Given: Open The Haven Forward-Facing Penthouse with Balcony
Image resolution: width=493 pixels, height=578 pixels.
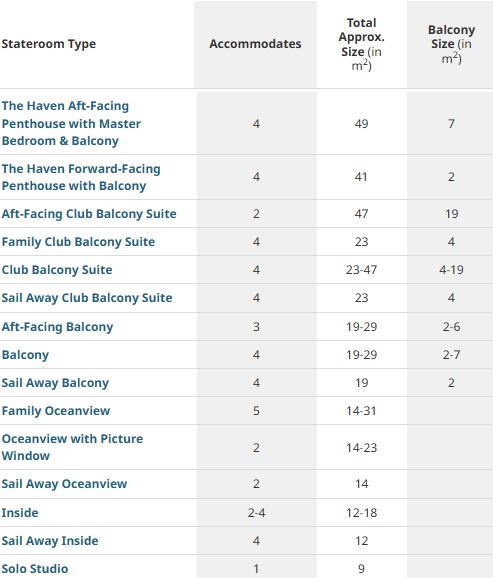Looking at the screenshot, I should pos(81,177).
